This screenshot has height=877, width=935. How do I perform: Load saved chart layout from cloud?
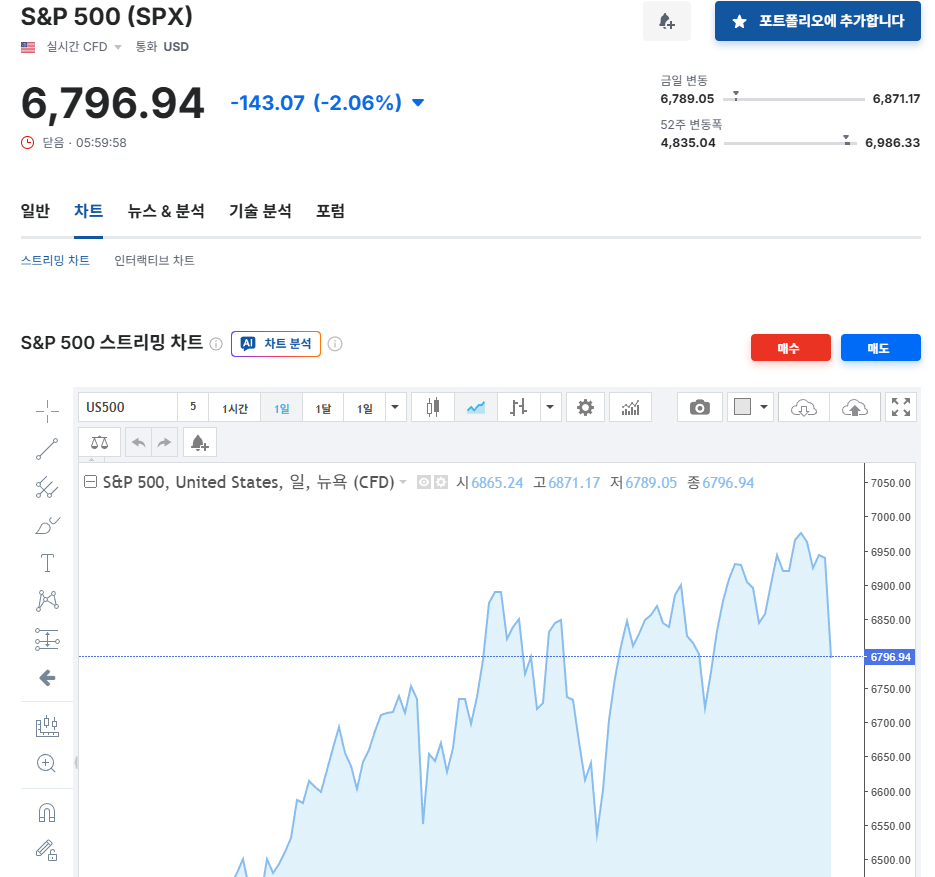coord(803,408)
